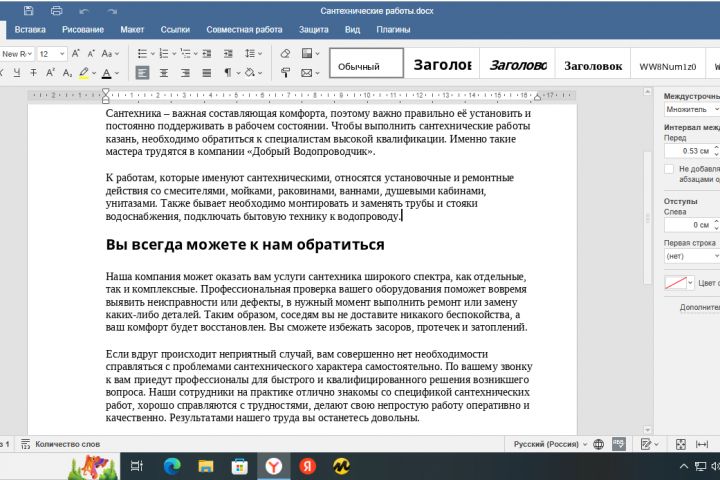Increase paragraph indent

pyautogui.click(x=228, y=54)
